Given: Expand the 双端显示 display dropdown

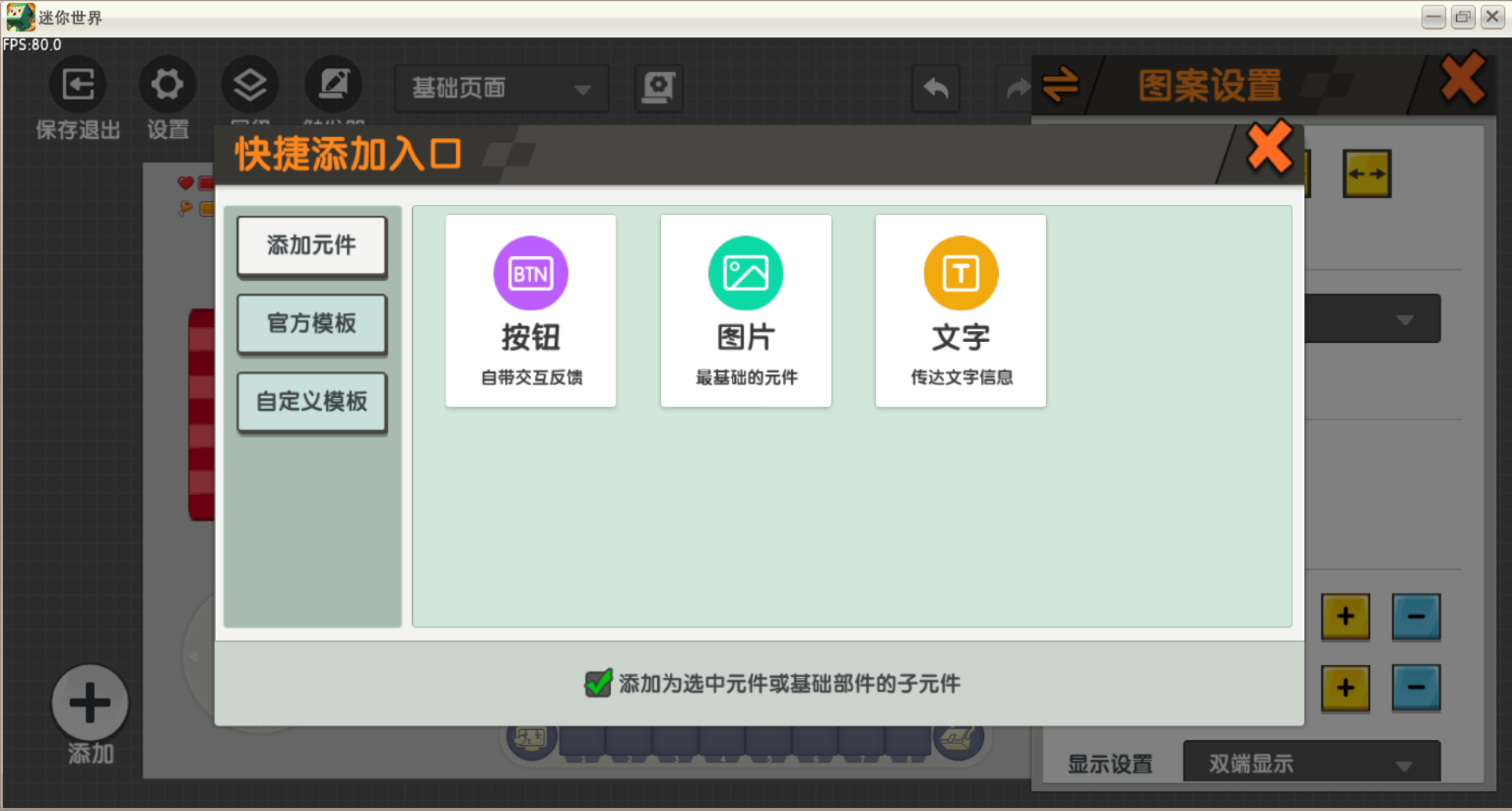Looking at the screenshot, I should [1312, 761].
